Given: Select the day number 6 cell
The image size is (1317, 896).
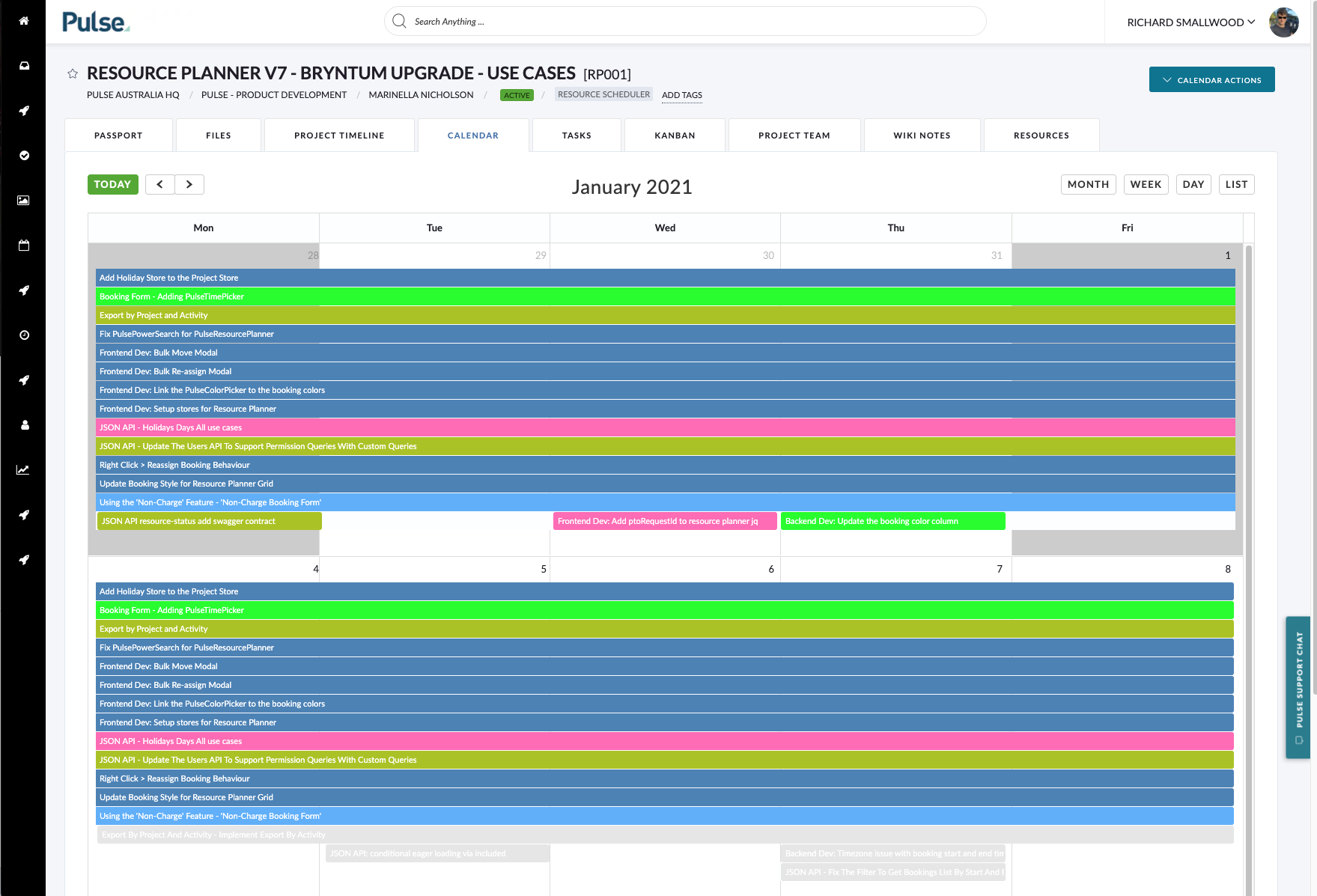Looking at the screenshot, I should coord(771,569).
